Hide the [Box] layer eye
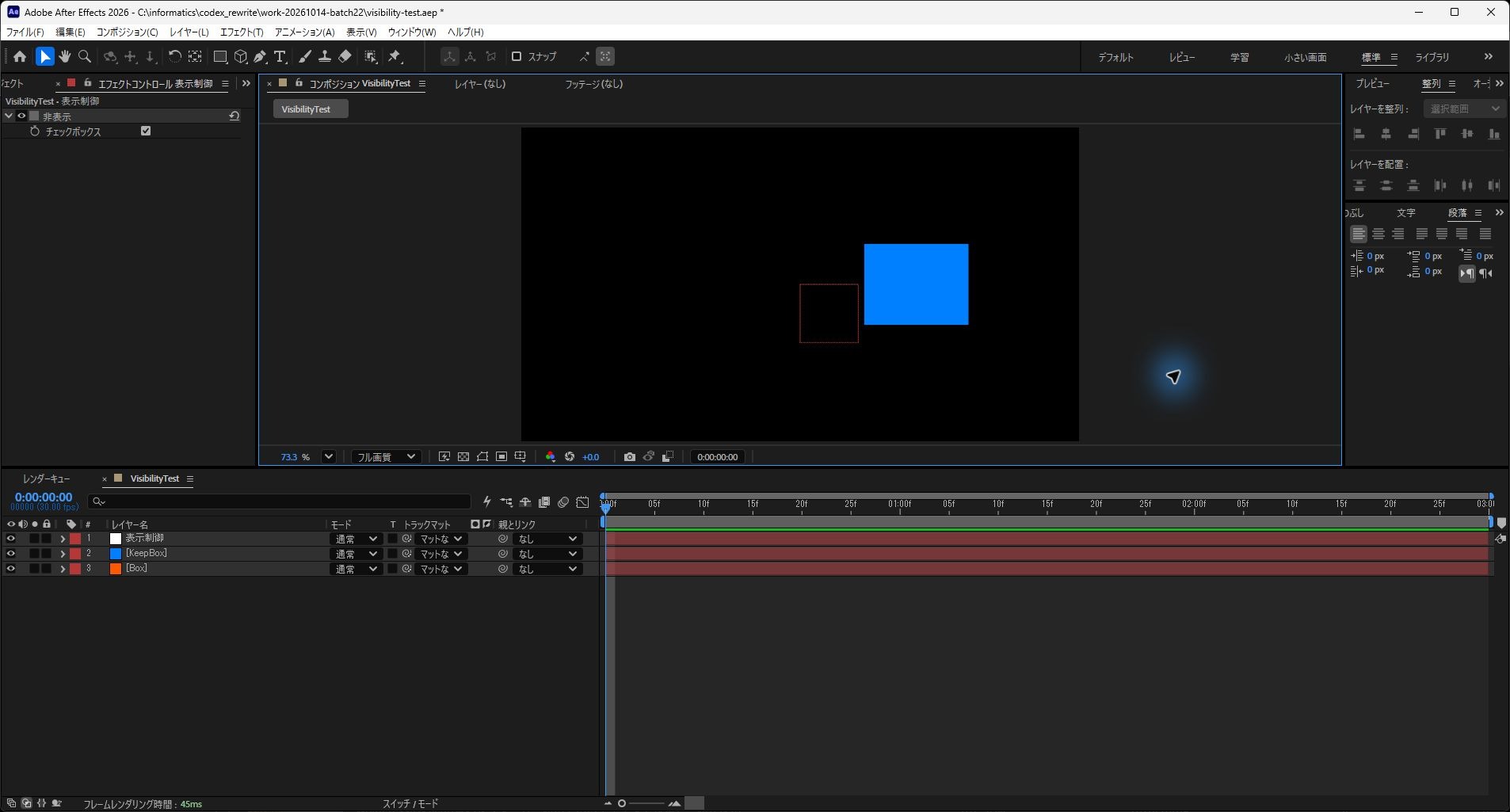 coord(10,568)
